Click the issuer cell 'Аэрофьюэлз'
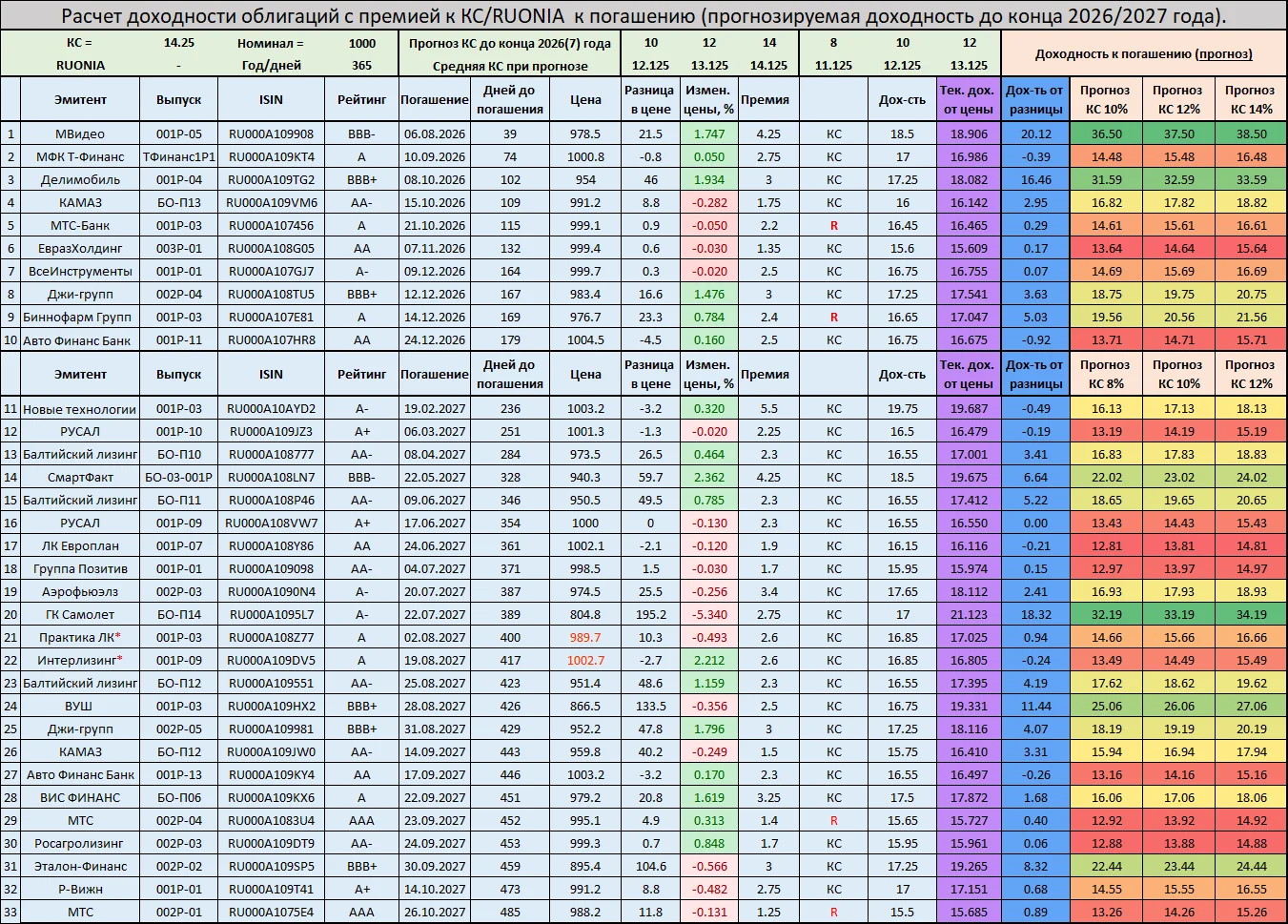 (81, 592)
